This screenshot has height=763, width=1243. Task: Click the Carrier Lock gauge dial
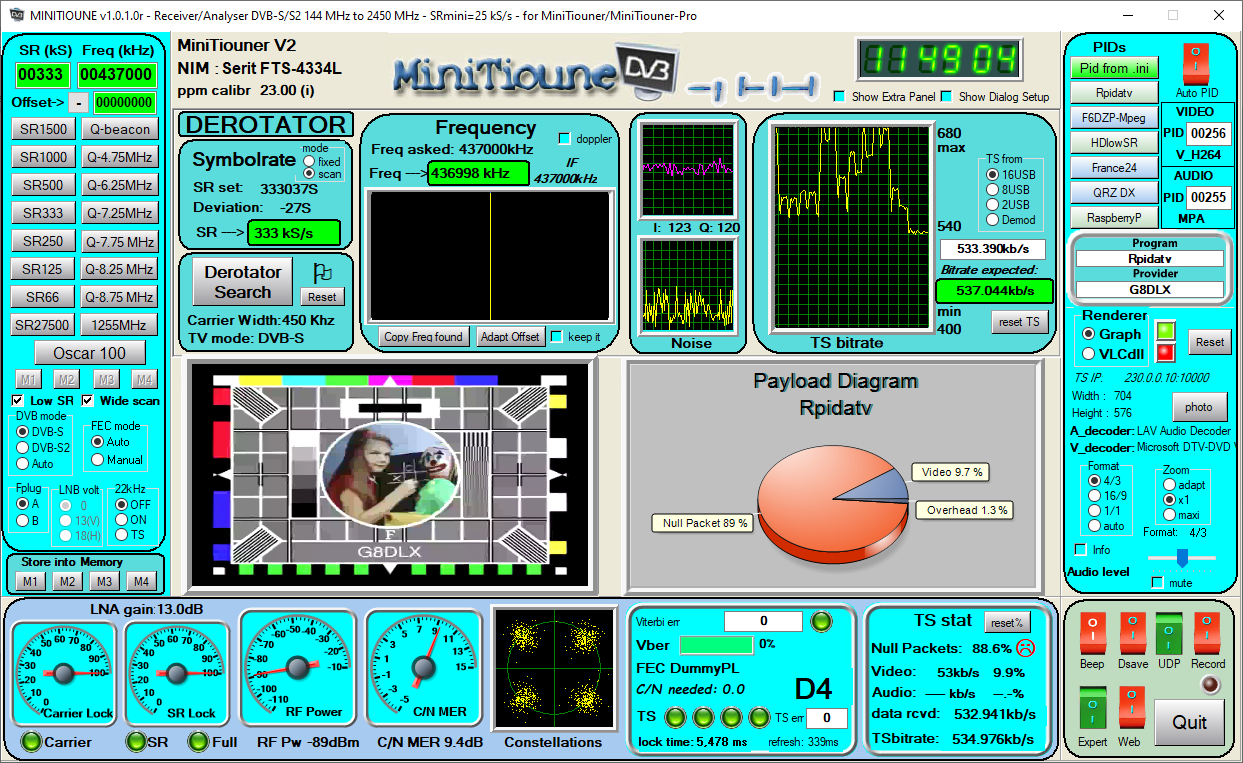coord(64,673)
